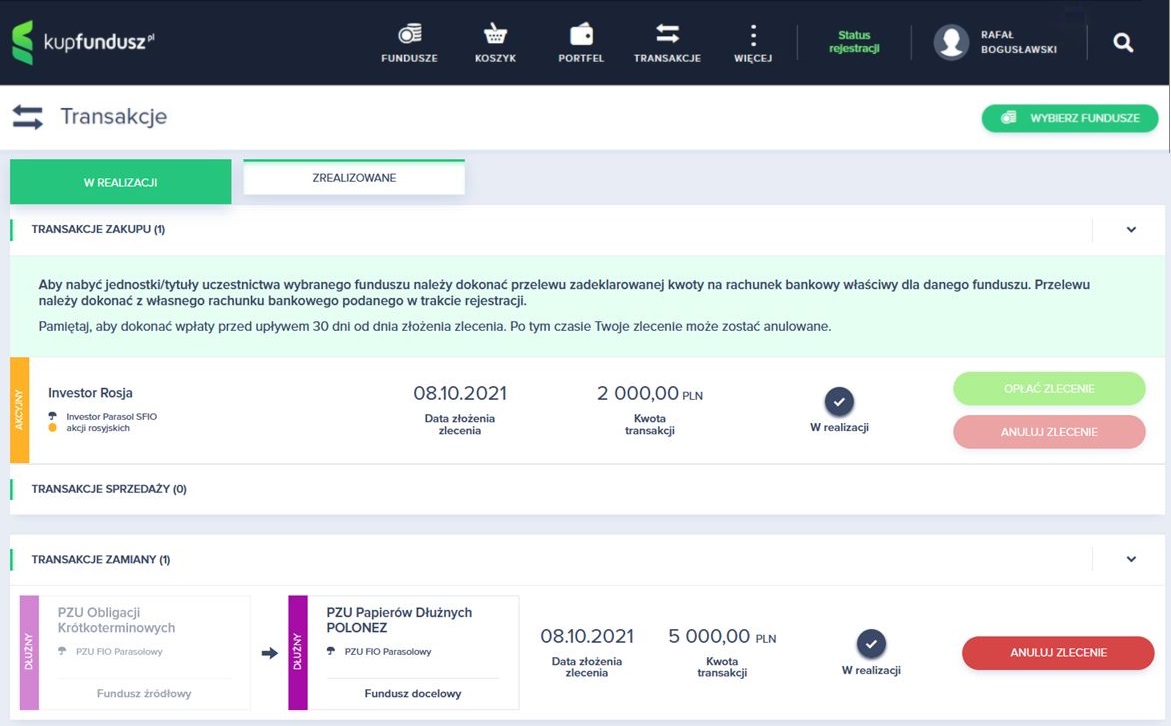Viewport: 1171px width, 726px height.
Task: Click the Investor Parasol SFIO text
Action: coord(111,417)
